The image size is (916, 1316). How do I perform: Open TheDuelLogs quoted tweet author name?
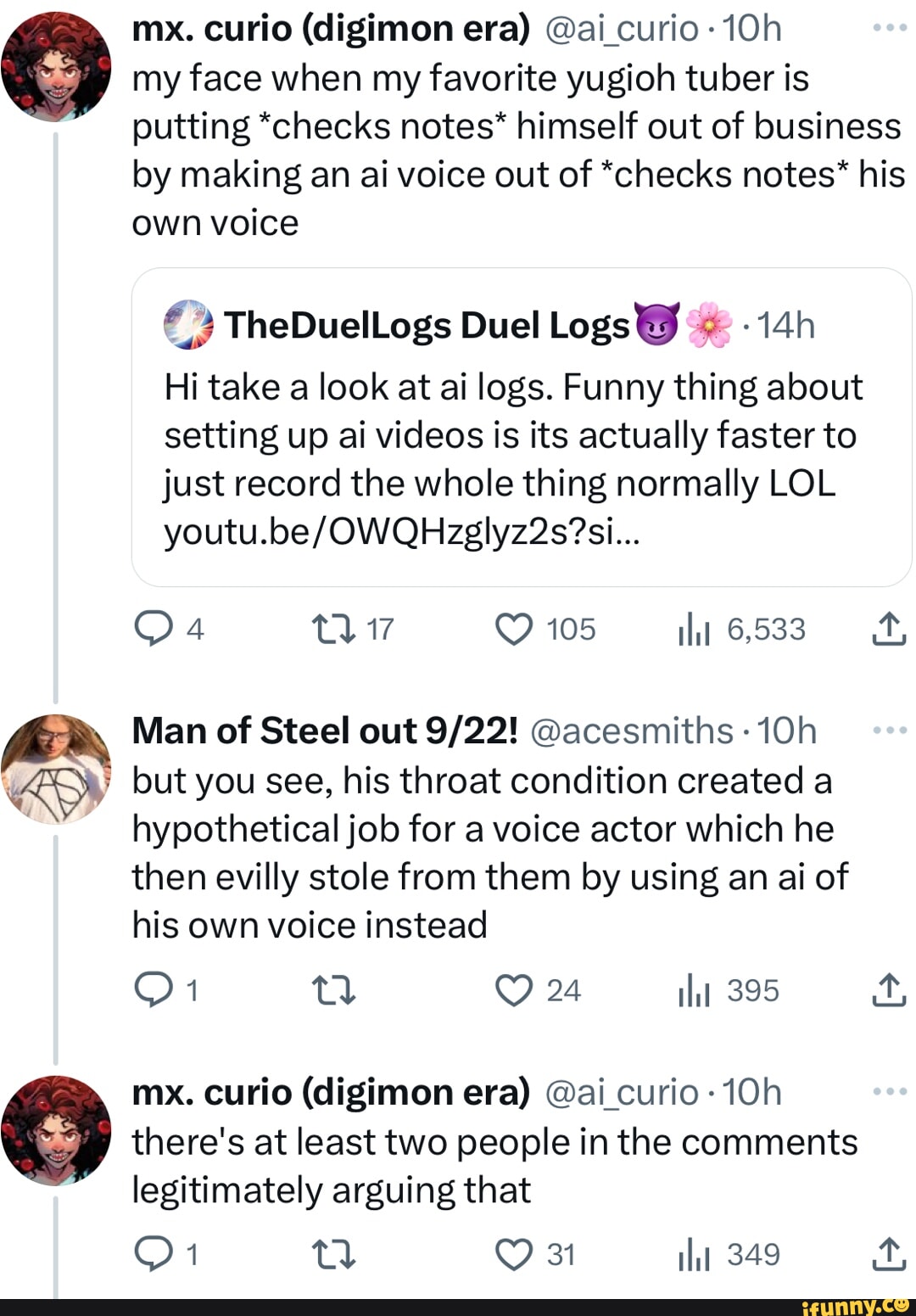point(426,326)
